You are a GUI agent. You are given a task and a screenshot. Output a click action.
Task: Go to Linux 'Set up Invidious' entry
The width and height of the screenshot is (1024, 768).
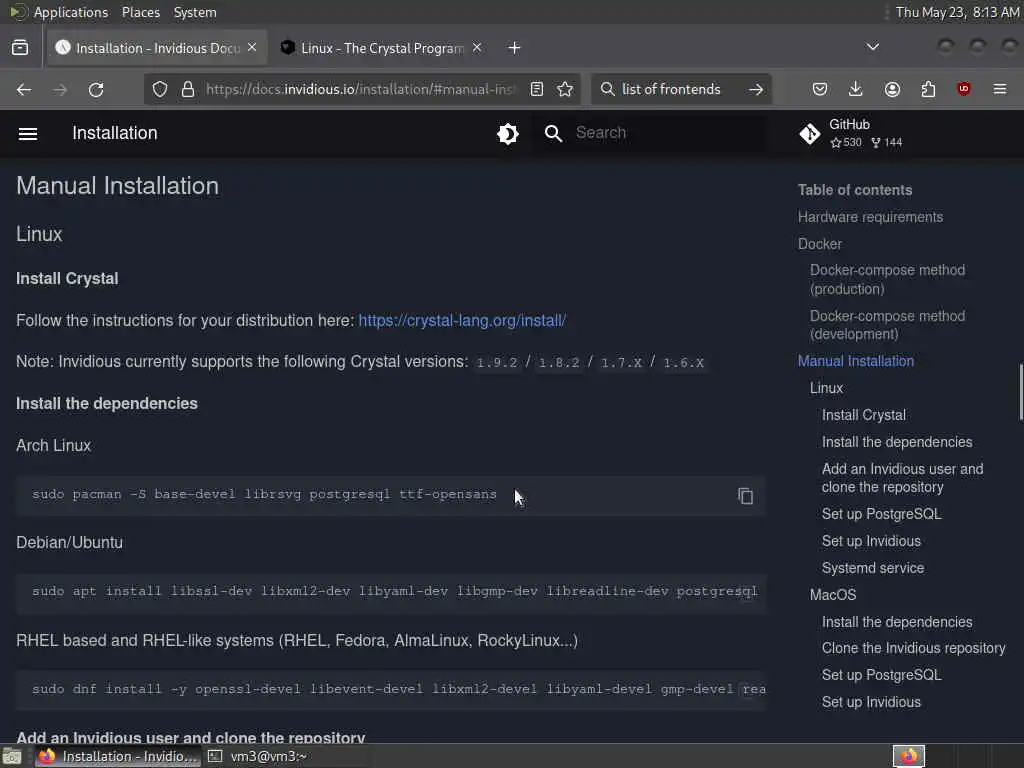(871, 541)
